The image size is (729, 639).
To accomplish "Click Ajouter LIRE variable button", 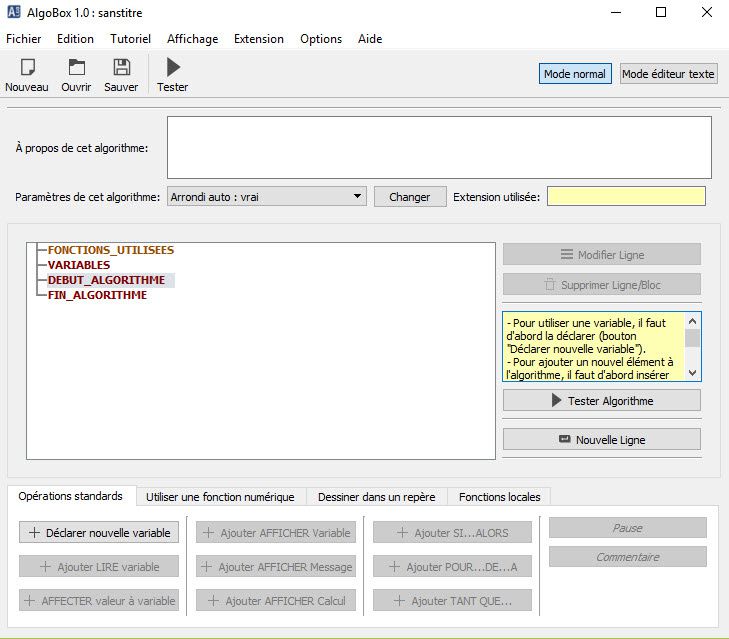I will point(99,566).
